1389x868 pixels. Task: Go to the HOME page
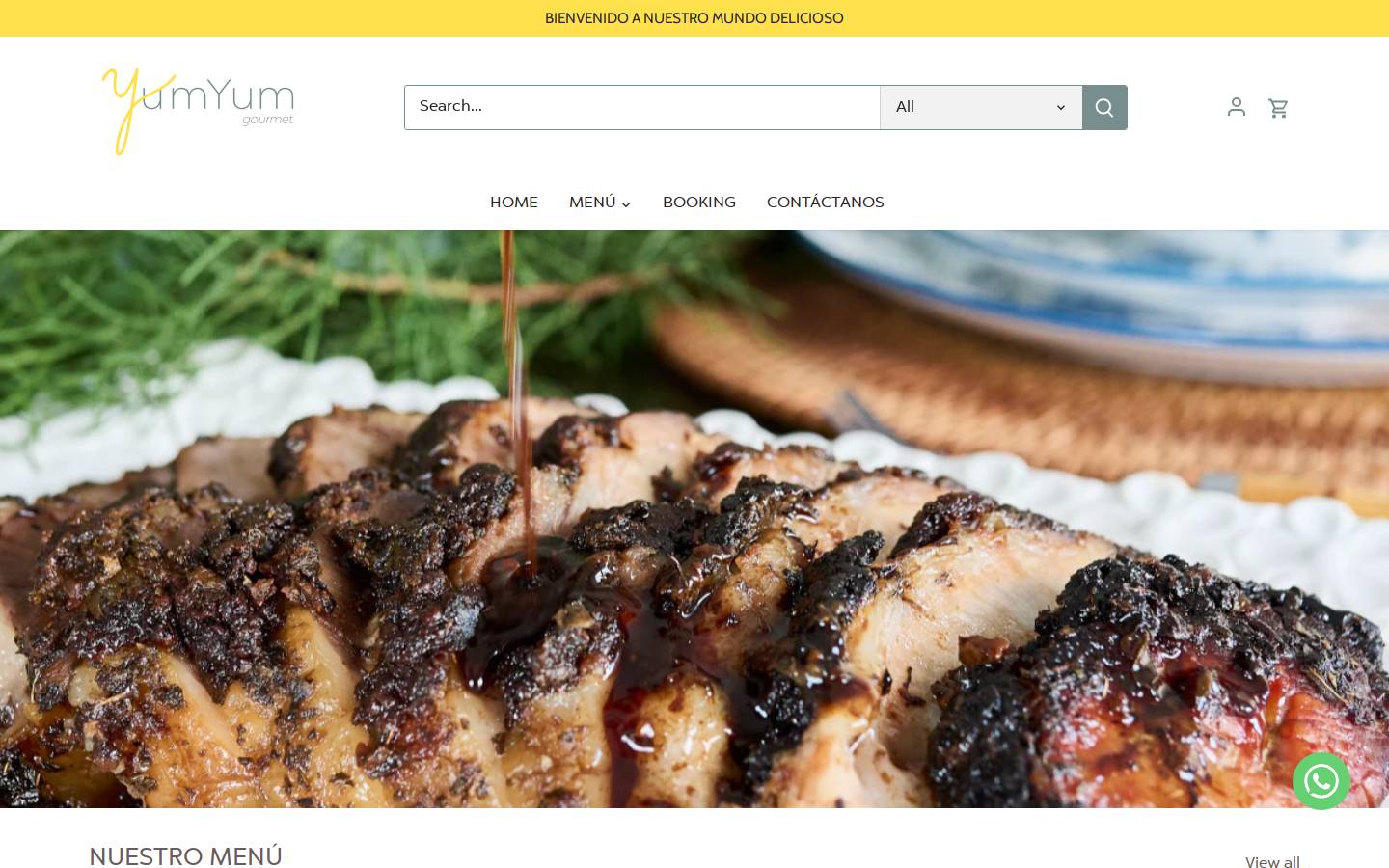514,203
